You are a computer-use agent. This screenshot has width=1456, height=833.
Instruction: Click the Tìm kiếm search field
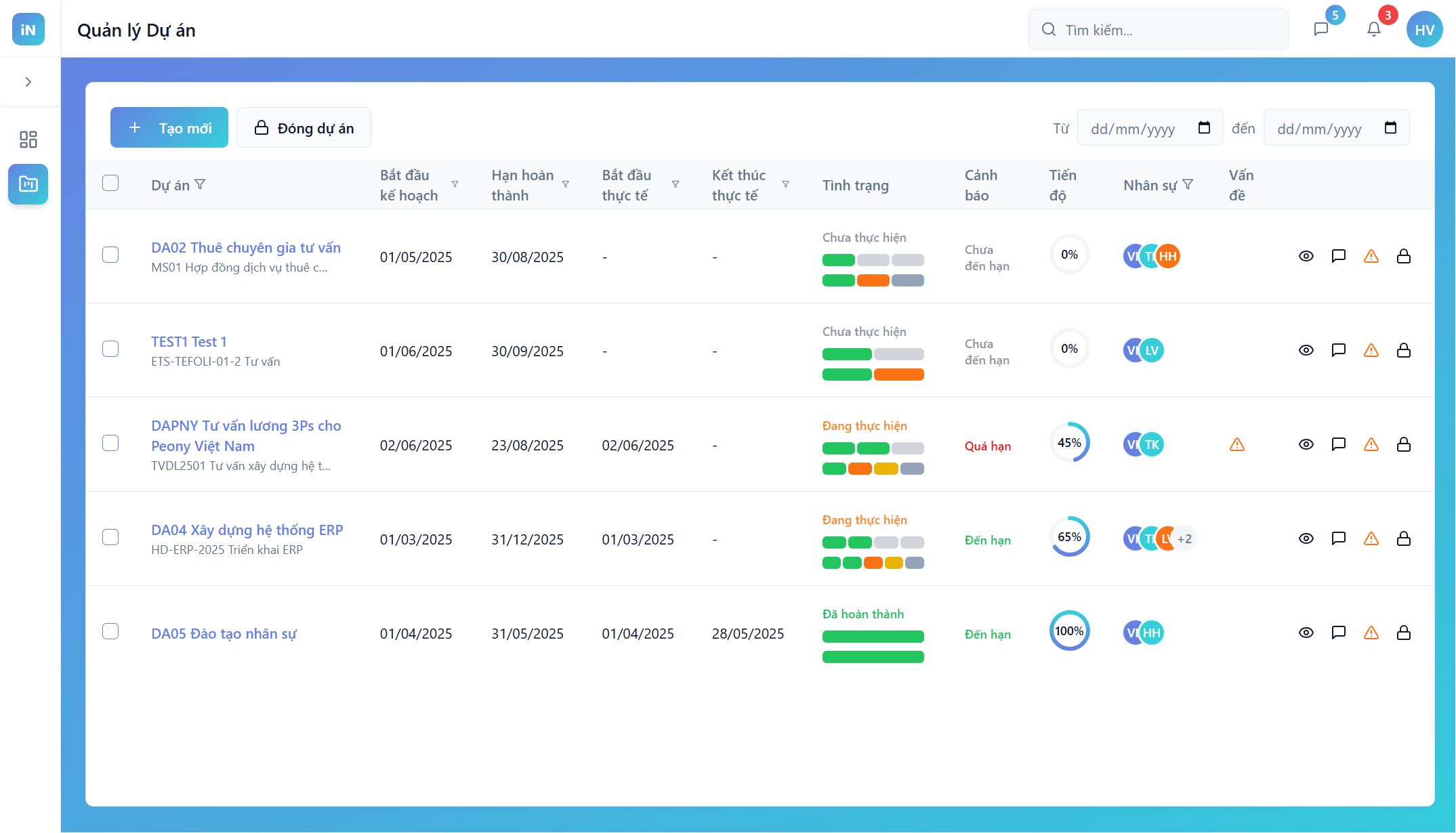[1159, 30]
